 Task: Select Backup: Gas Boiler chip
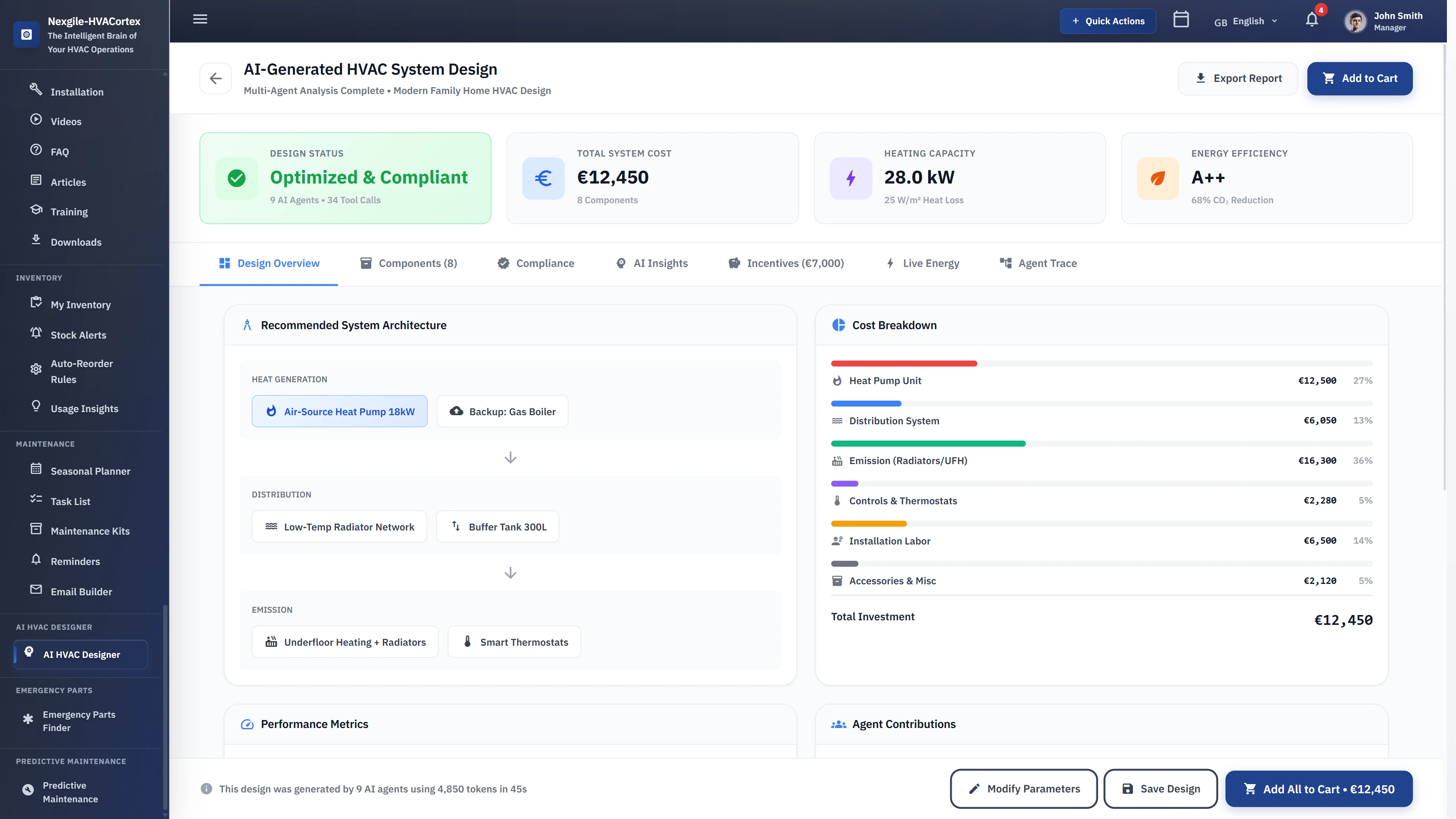click(502, 411)
